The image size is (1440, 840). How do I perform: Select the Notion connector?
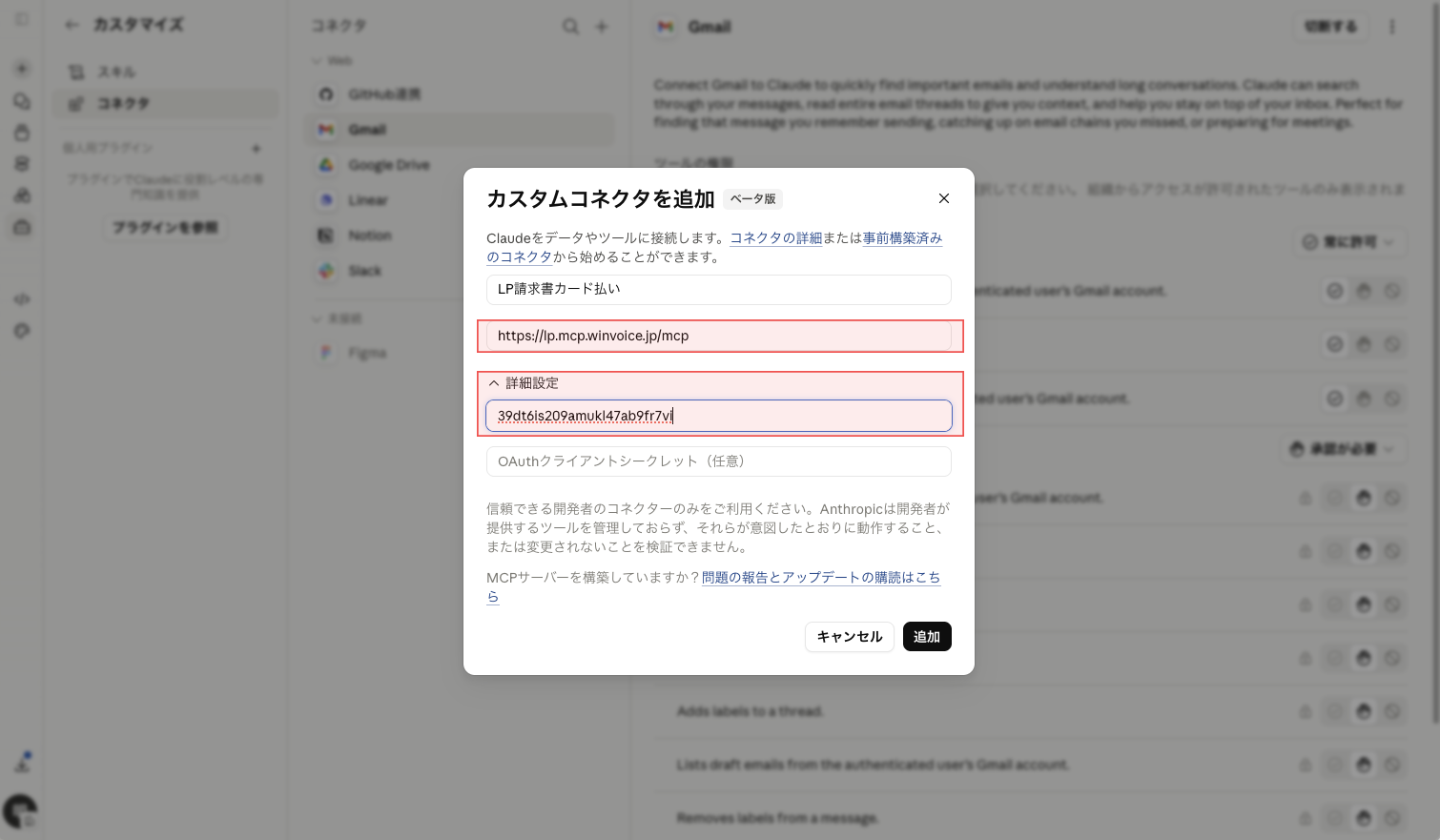460,236
